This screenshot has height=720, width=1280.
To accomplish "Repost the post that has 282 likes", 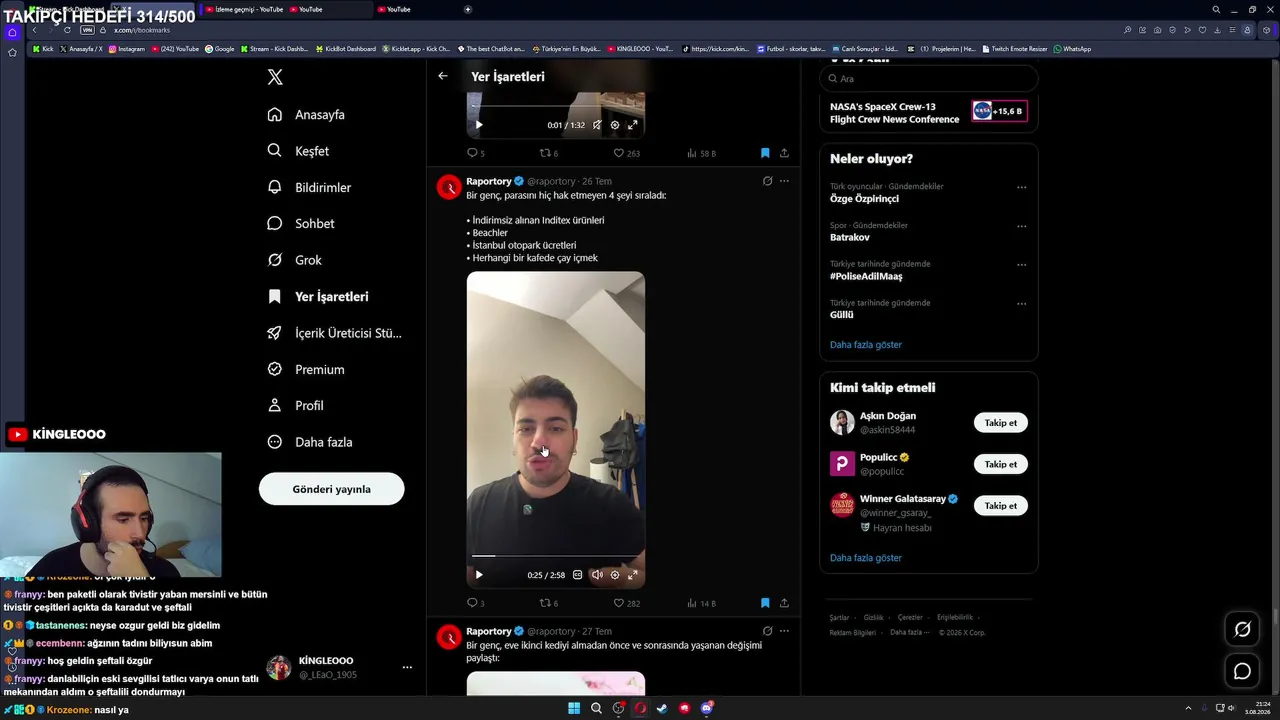I will pyautogui.click(x=549, y=603).
